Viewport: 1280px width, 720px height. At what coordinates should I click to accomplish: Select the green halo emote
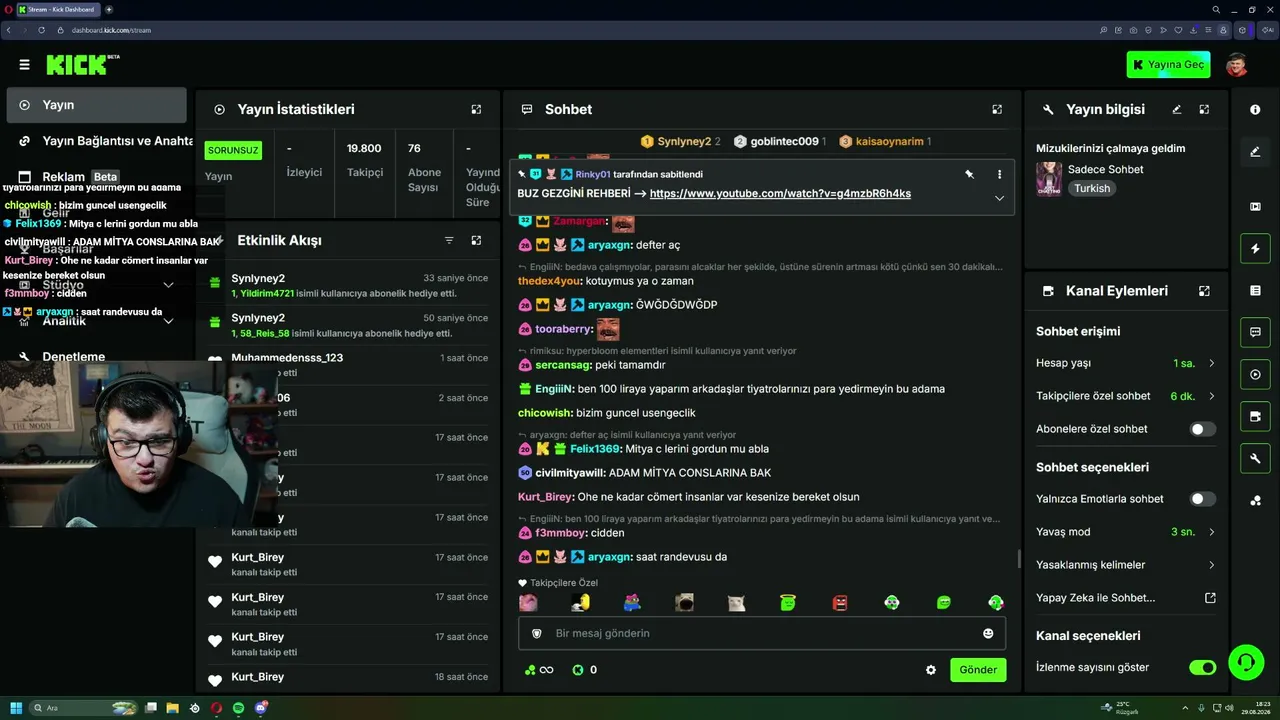[788, 602]
